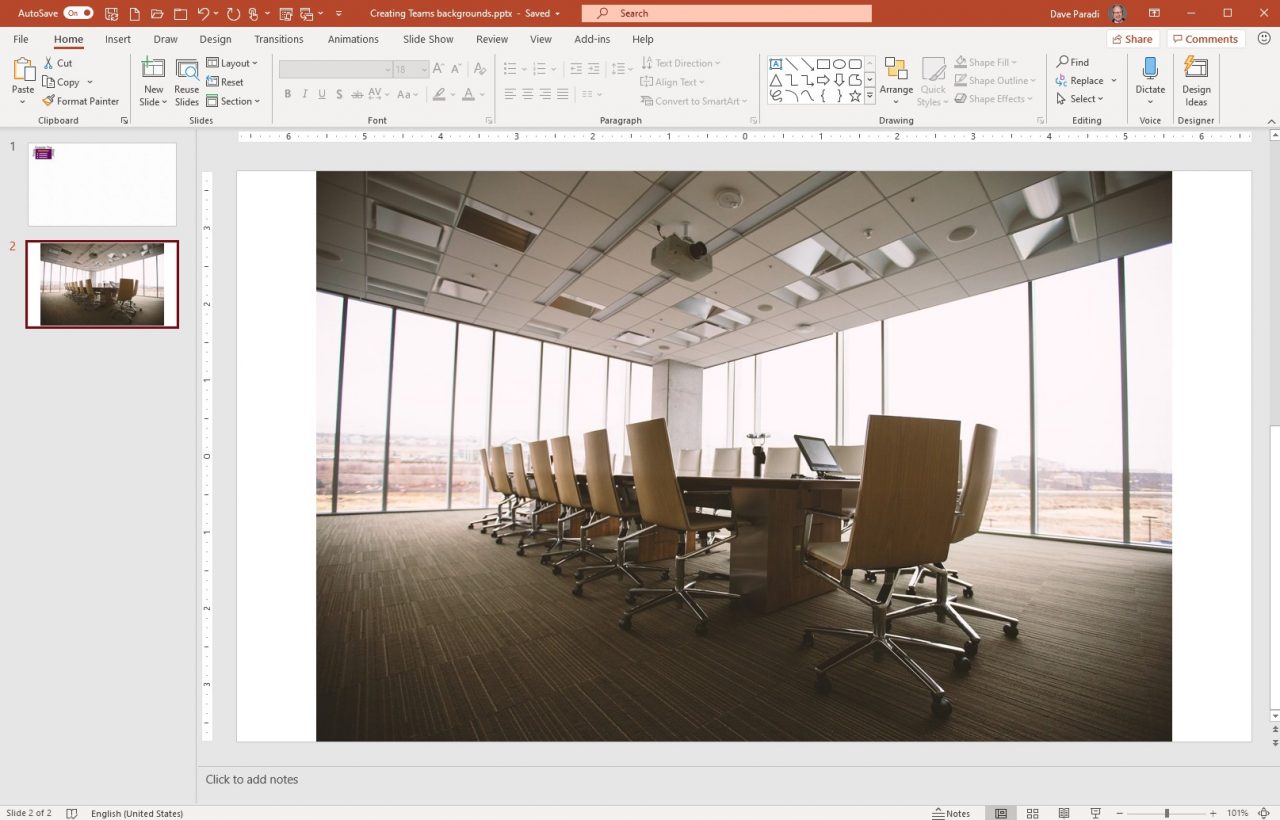This screenshot has height=820, width=1280.
Task: Start Slide Show from the status bar
Action: (x=1094, y=813)
